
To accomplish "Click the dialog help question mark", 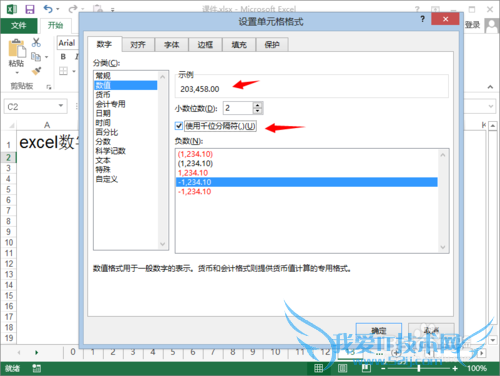I will coord(422,19).
